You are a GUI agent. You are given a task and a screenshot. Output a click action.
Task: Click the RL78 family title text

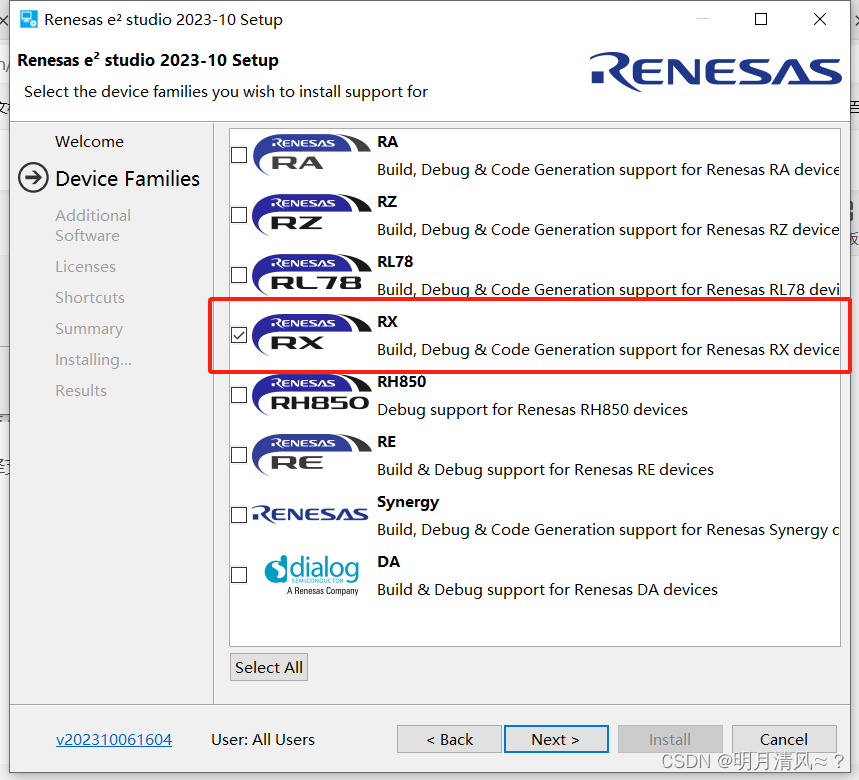click(395, 262)
